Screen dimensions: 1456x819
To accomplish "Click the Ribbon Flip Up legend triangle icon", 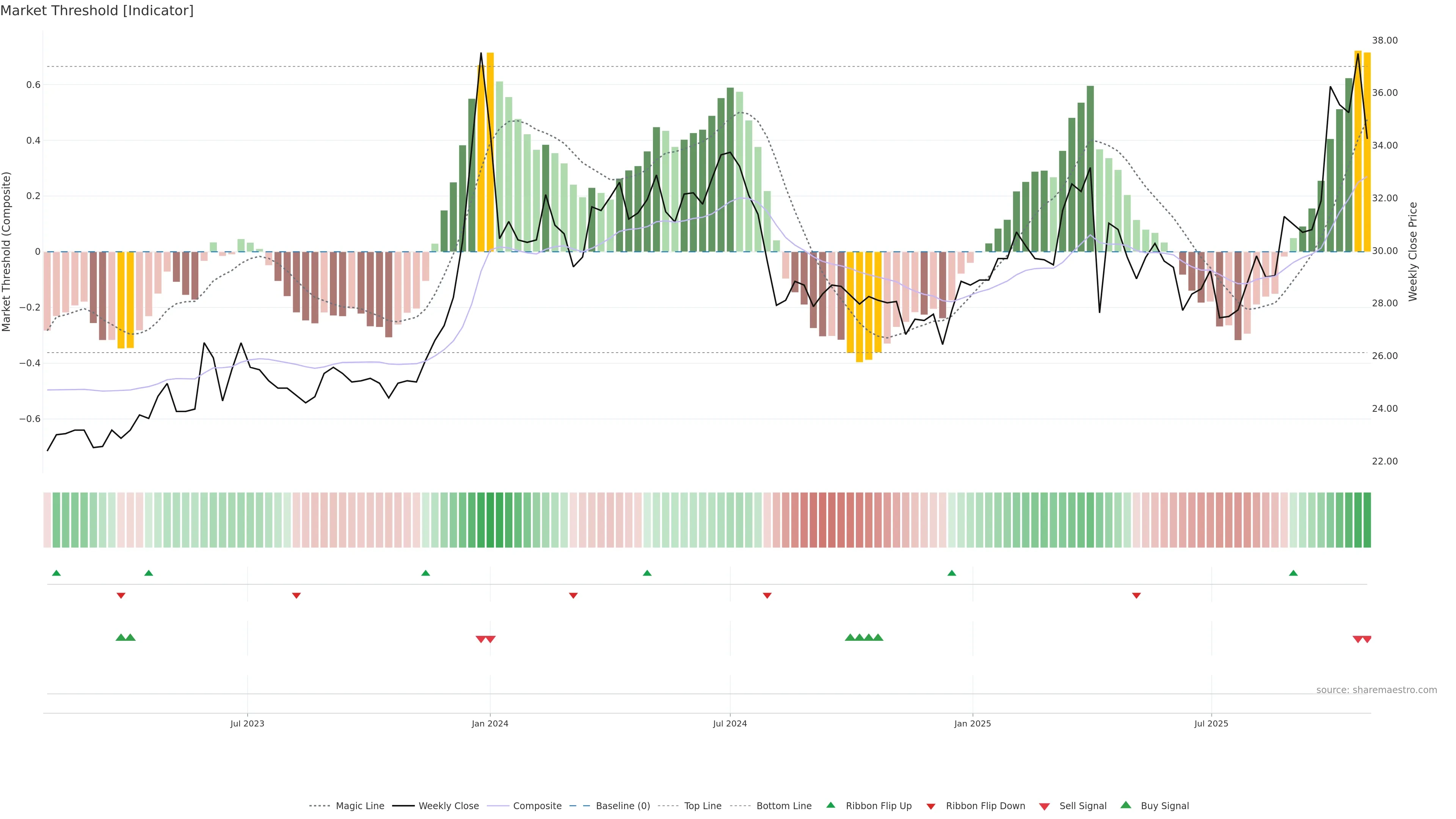I will pos(830,805).
